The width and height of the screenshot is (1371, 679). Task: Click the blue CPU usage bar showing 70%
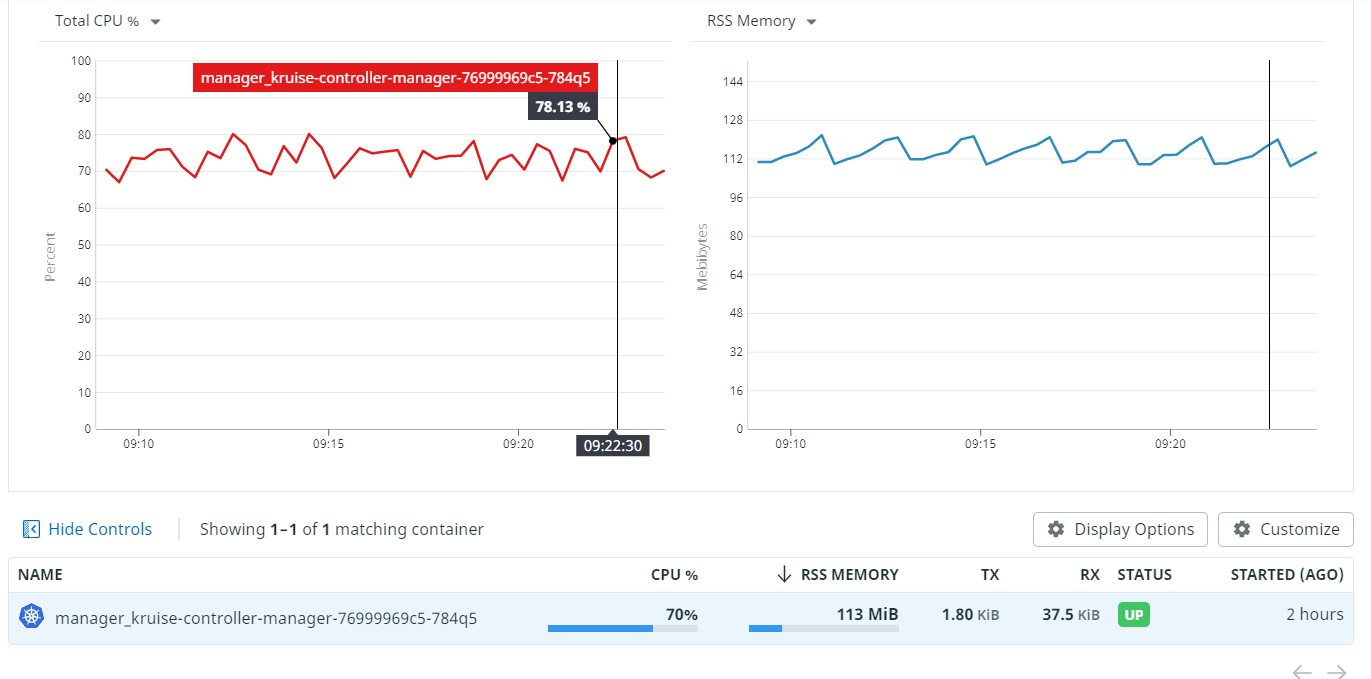tap(599, 629)
